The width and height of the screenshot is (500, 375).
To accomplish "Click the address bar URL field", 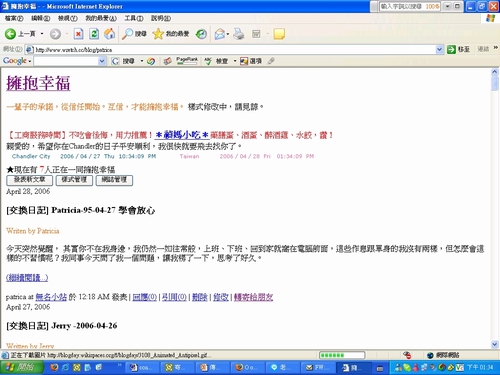I will tap(230, 50).
